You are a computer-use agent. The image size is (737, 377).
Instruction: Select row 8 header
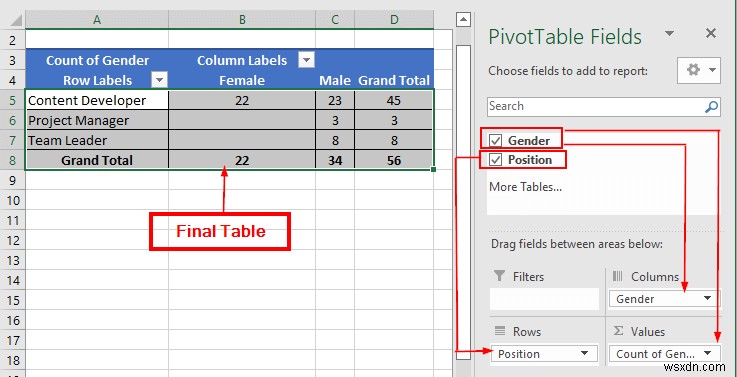[x=13, y=160]
